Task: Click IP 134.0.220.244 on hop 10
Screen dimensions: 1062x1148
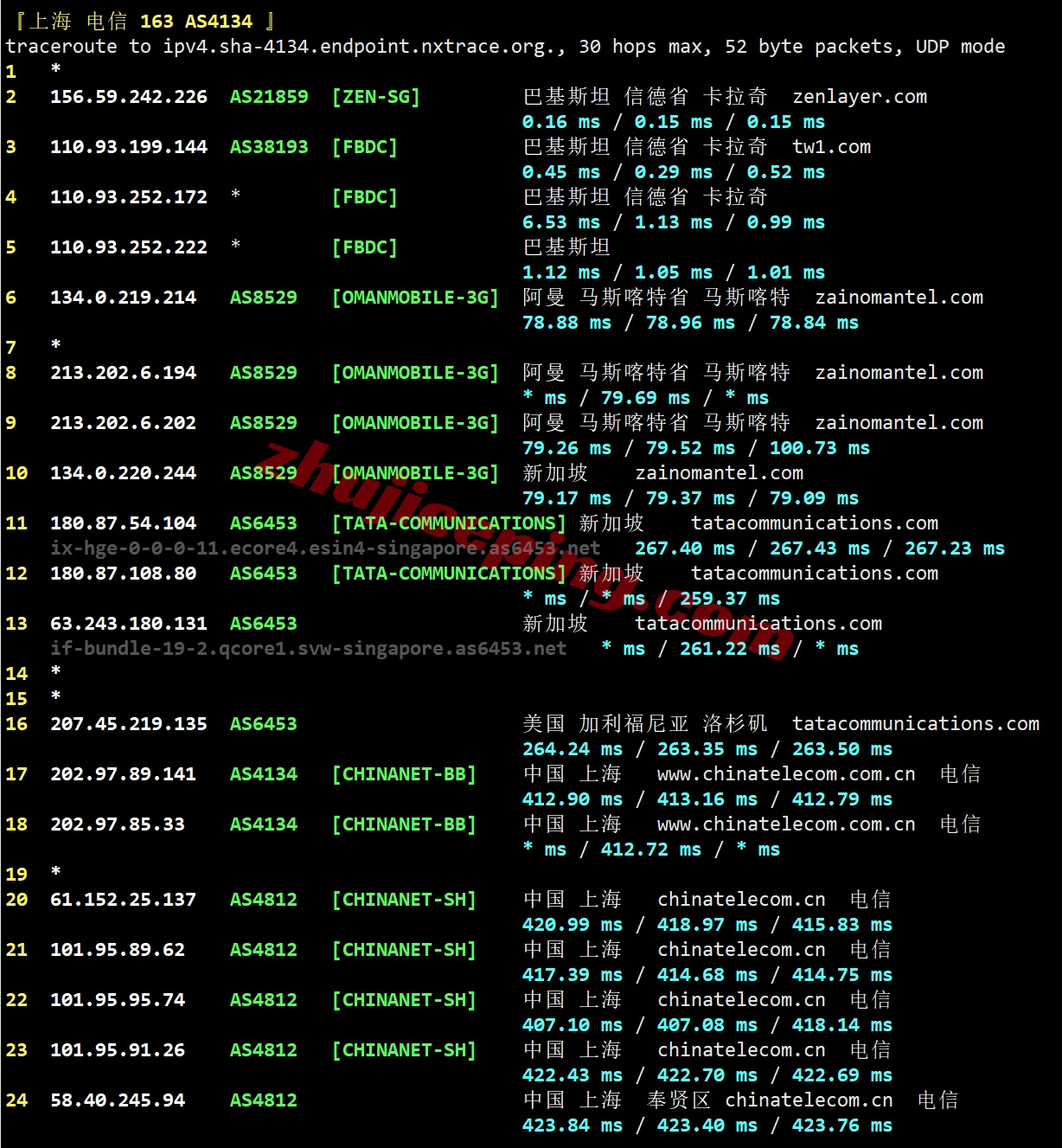Action: (x=123, y=473)
